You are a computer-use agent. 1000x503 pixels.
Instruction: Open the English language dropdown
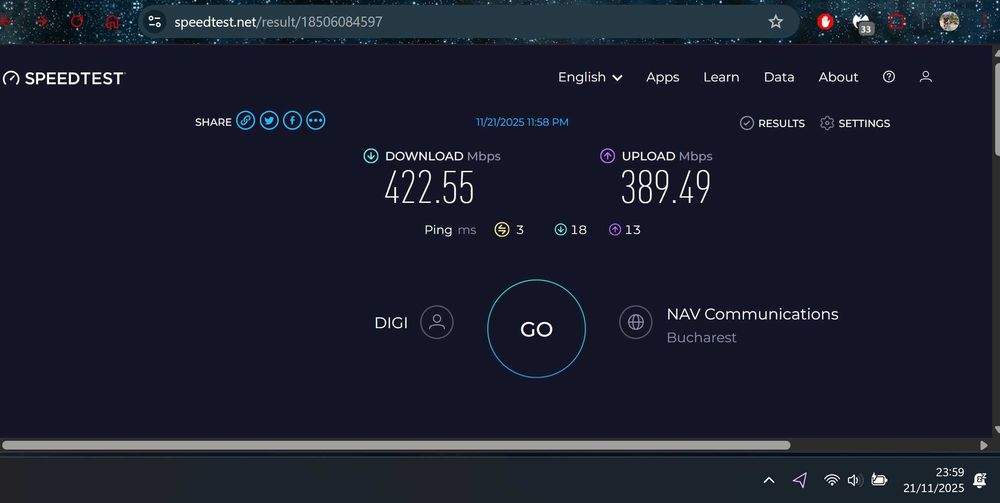click(x=590, y=77)
